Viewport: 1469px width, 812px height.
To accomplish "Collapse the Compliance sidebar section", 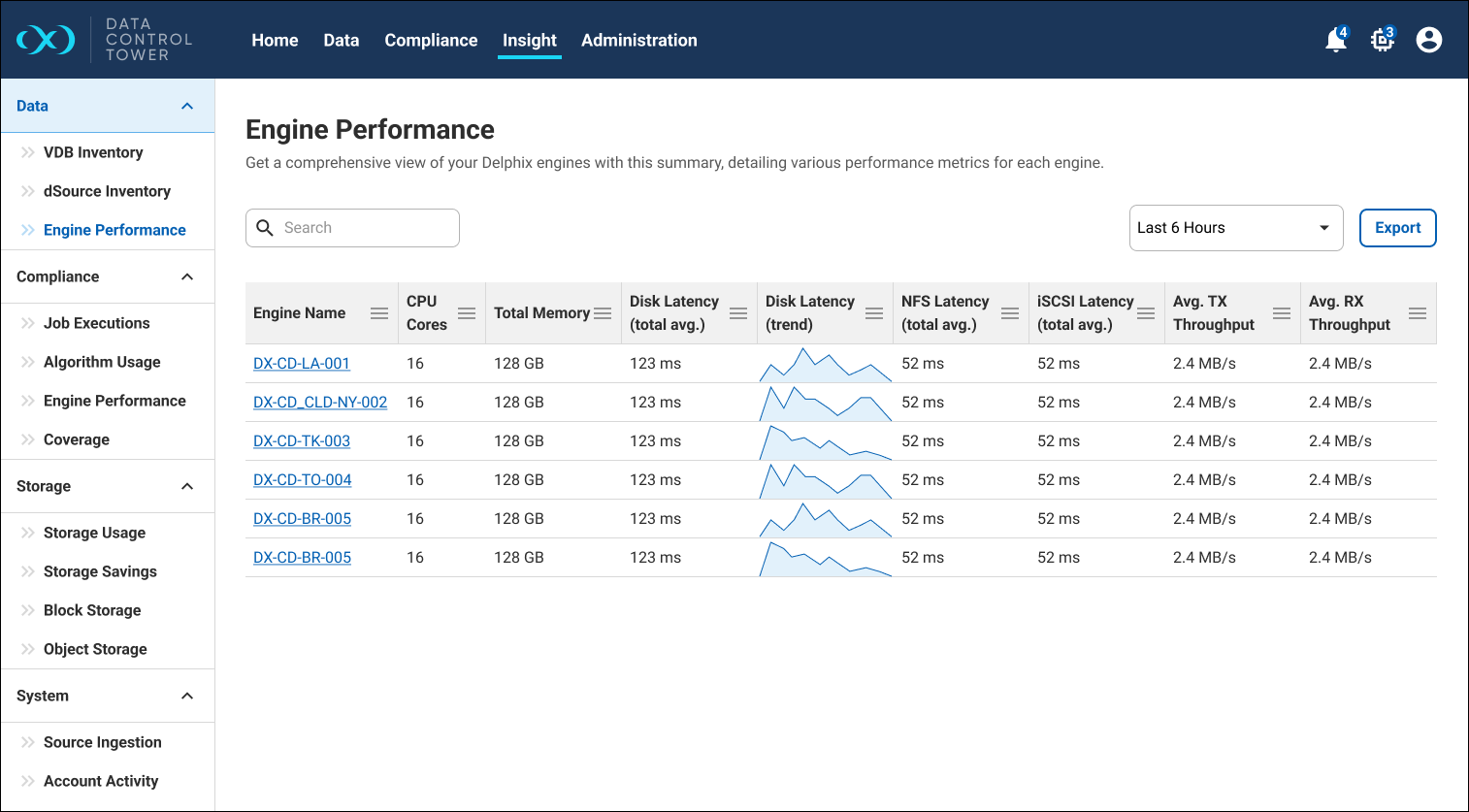I will (186, 276).
